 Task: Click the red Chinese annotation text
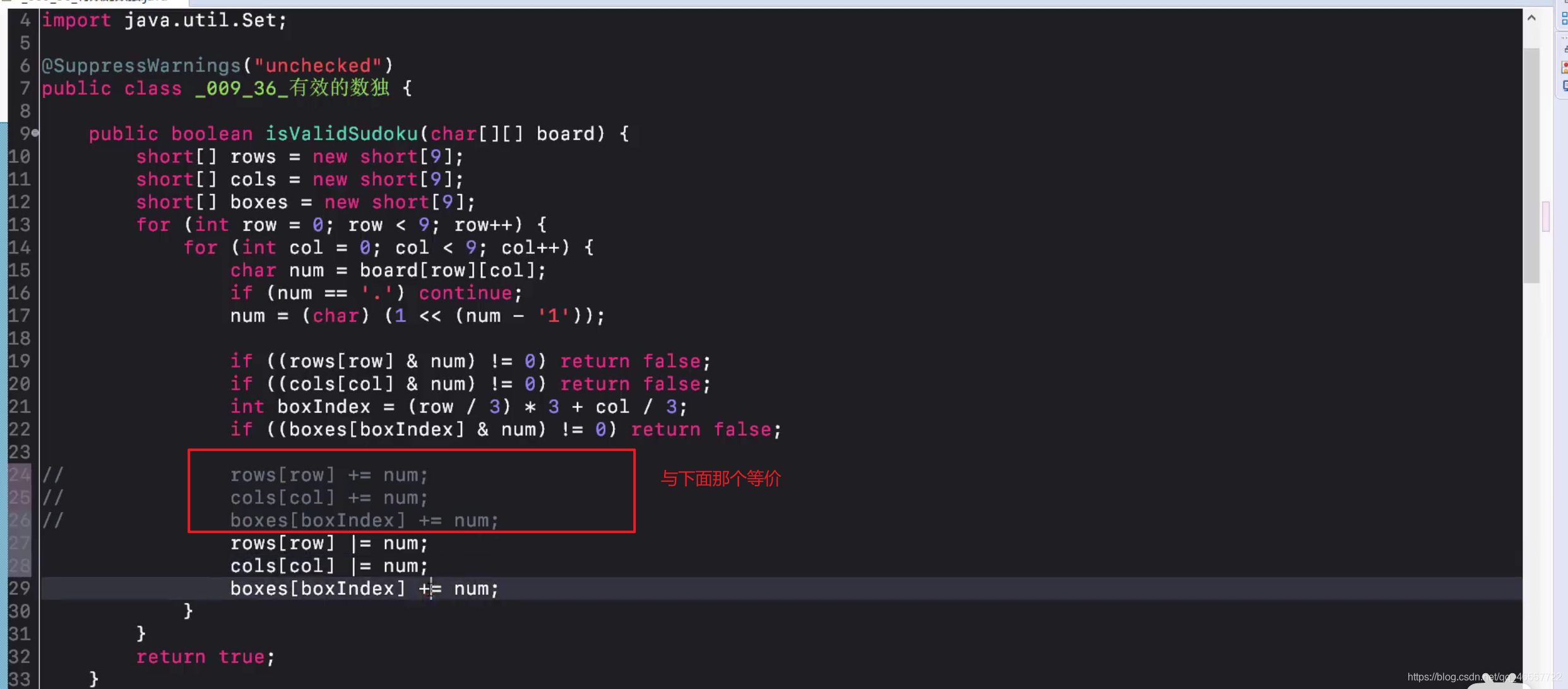720,479
